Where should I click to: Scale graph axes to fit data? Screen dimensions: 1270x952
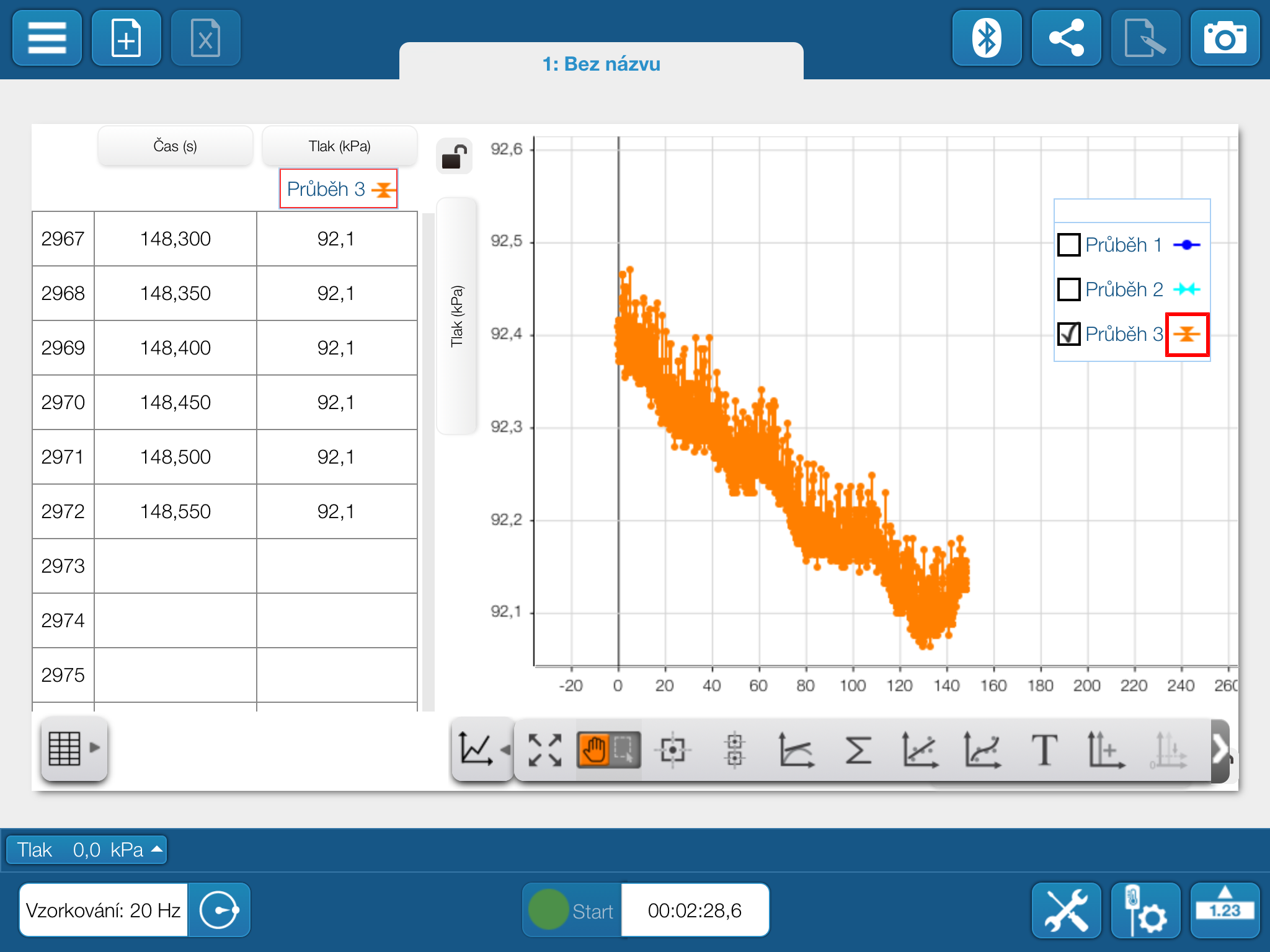click(x=545, y=750)
